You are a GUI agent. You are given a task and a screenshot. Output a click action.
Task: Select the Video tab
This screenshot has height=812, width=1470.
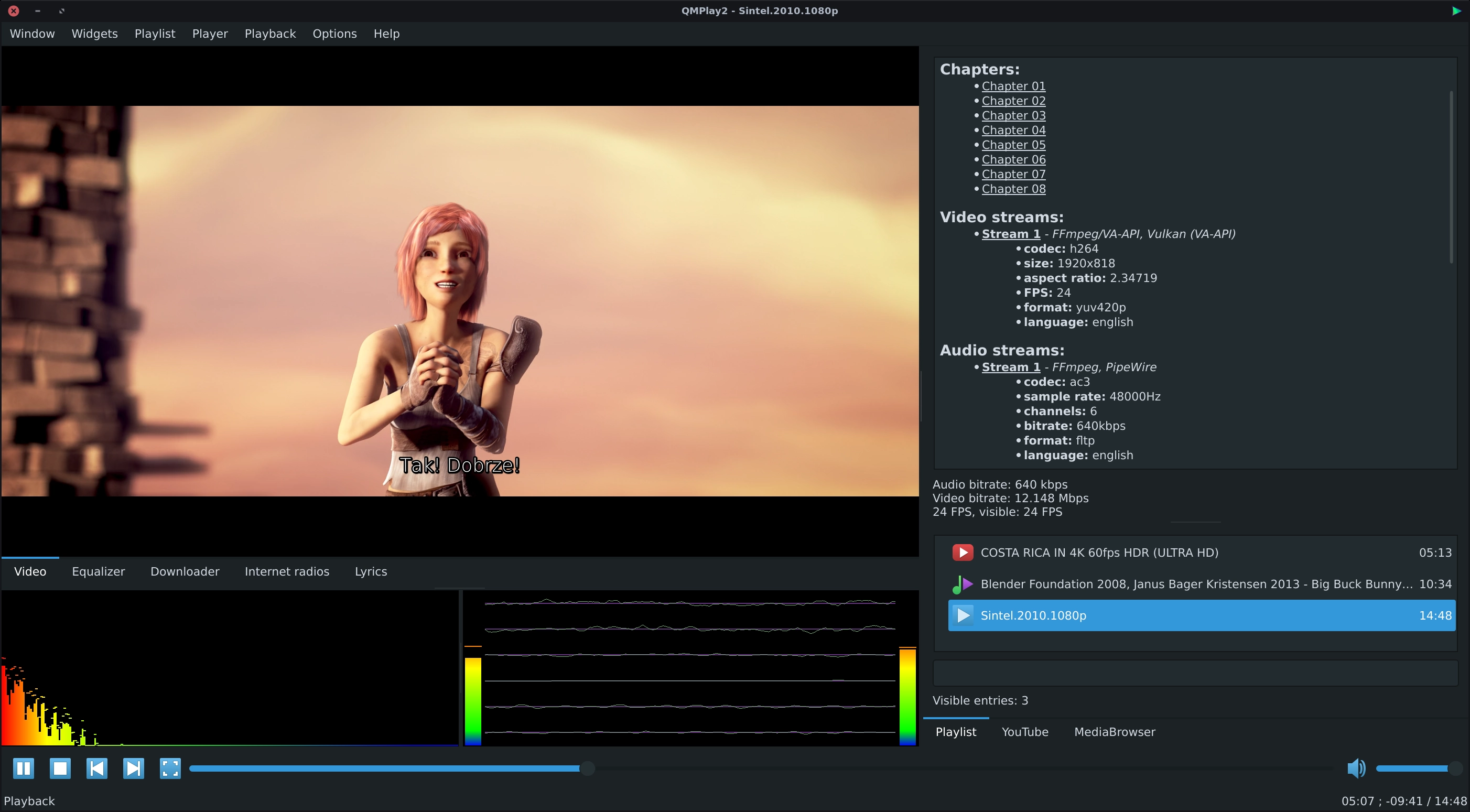(30, 571)
